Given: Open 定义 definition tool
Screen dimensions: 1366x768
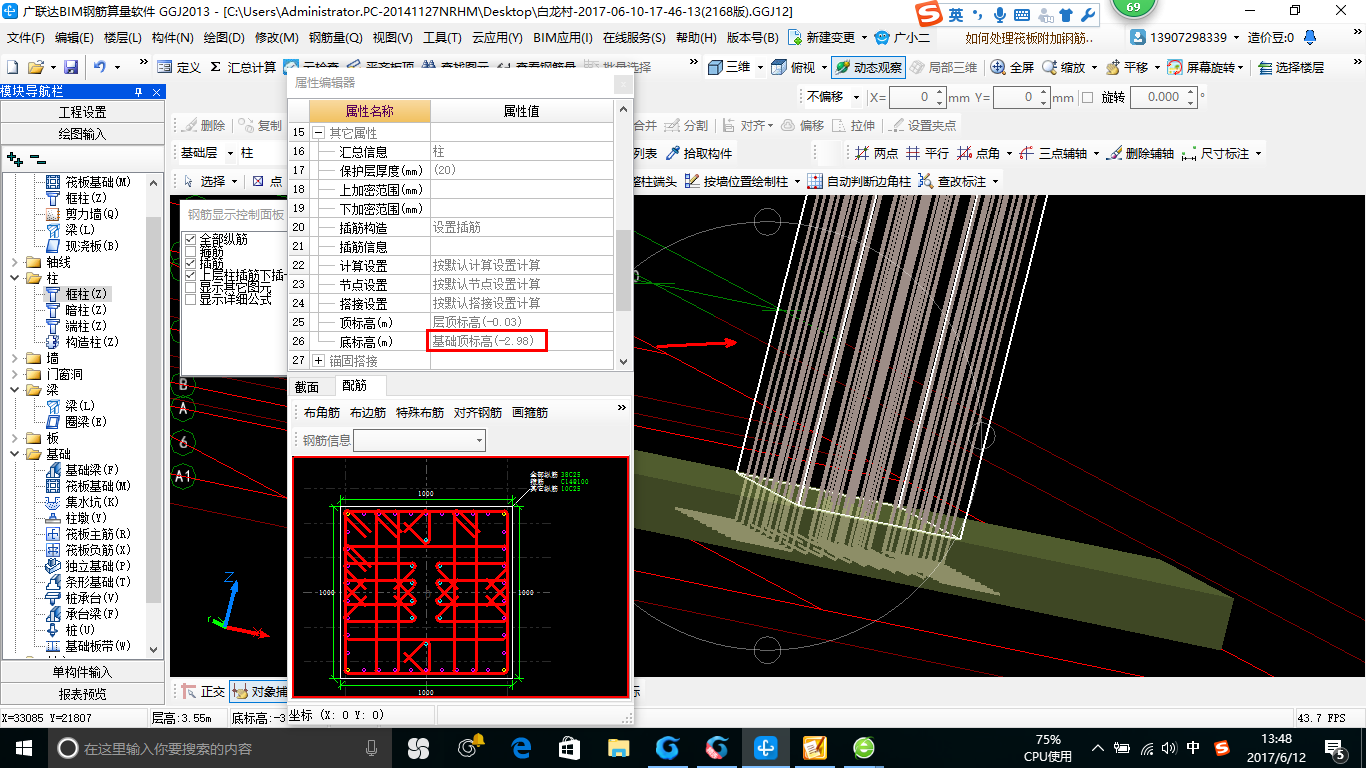Looking at the screenshot, I should tap(178, 67).
